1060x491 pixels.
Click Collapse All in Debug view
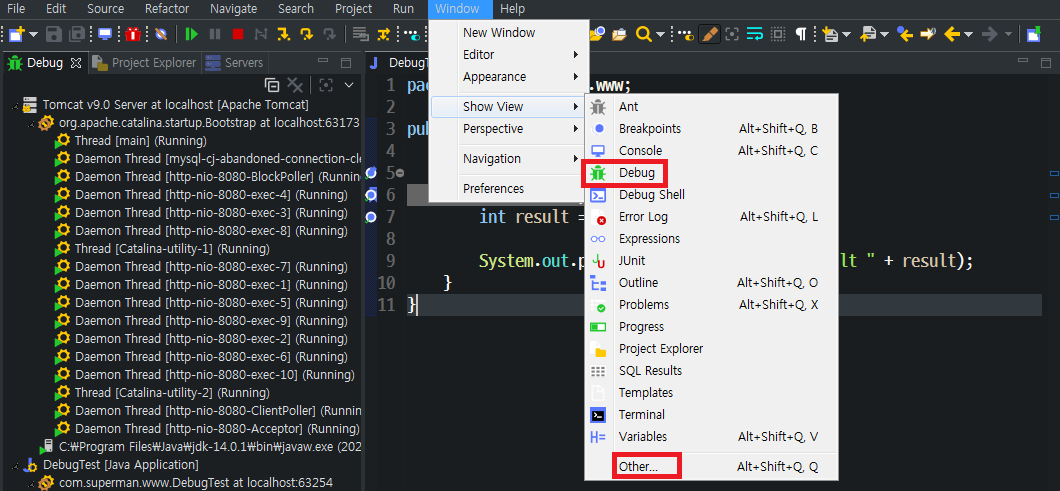[x=272, y=85]
